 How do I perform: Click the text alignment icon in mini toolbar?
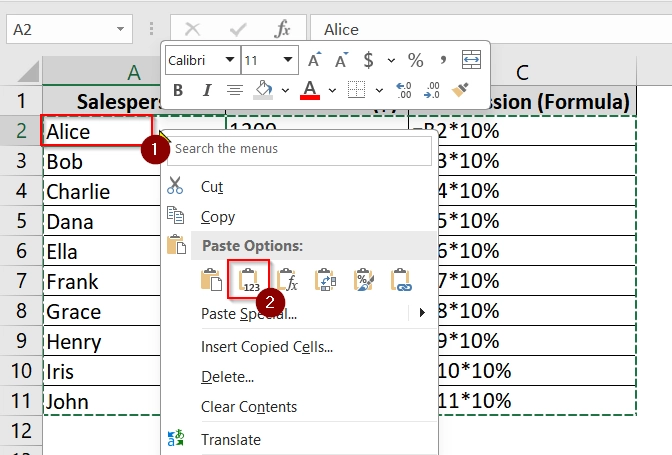(234, 90)
